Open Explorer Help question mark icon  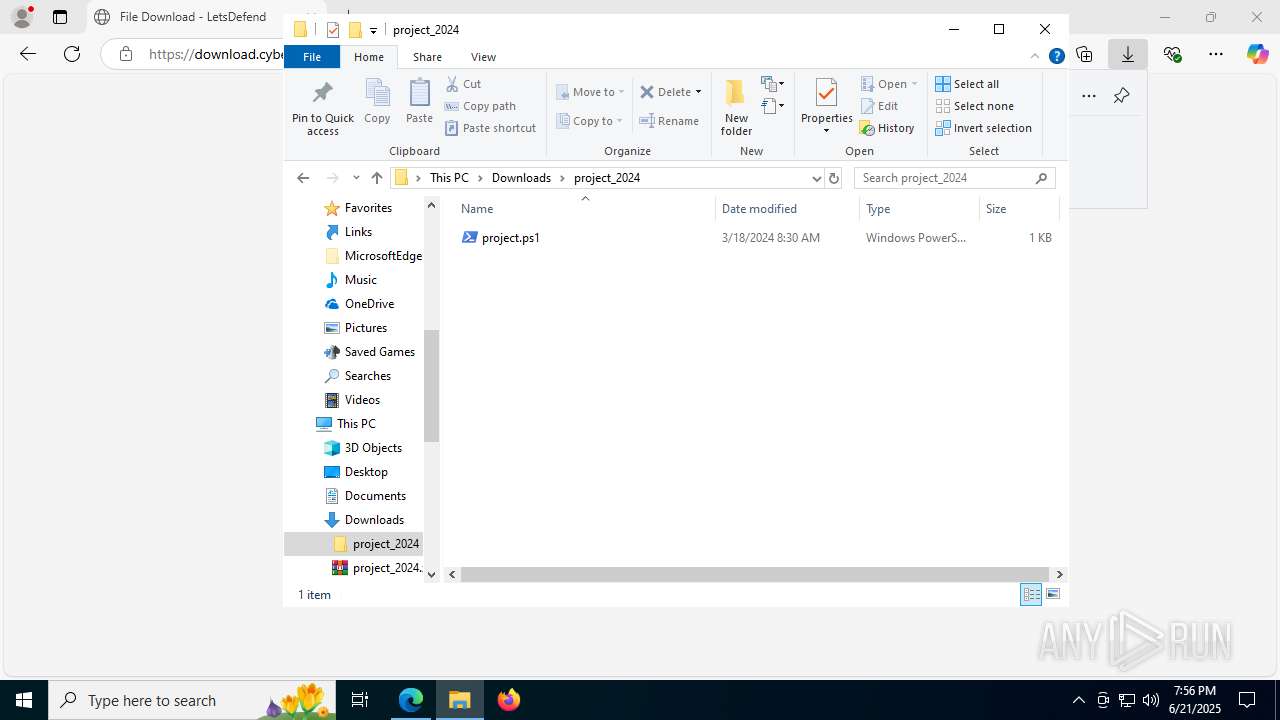tap(1056, 56)
